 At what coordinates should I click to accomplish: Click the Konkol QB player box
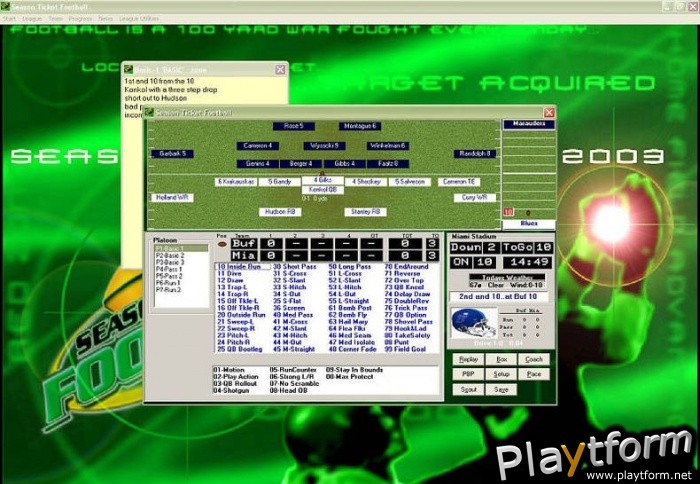[323, 190]
